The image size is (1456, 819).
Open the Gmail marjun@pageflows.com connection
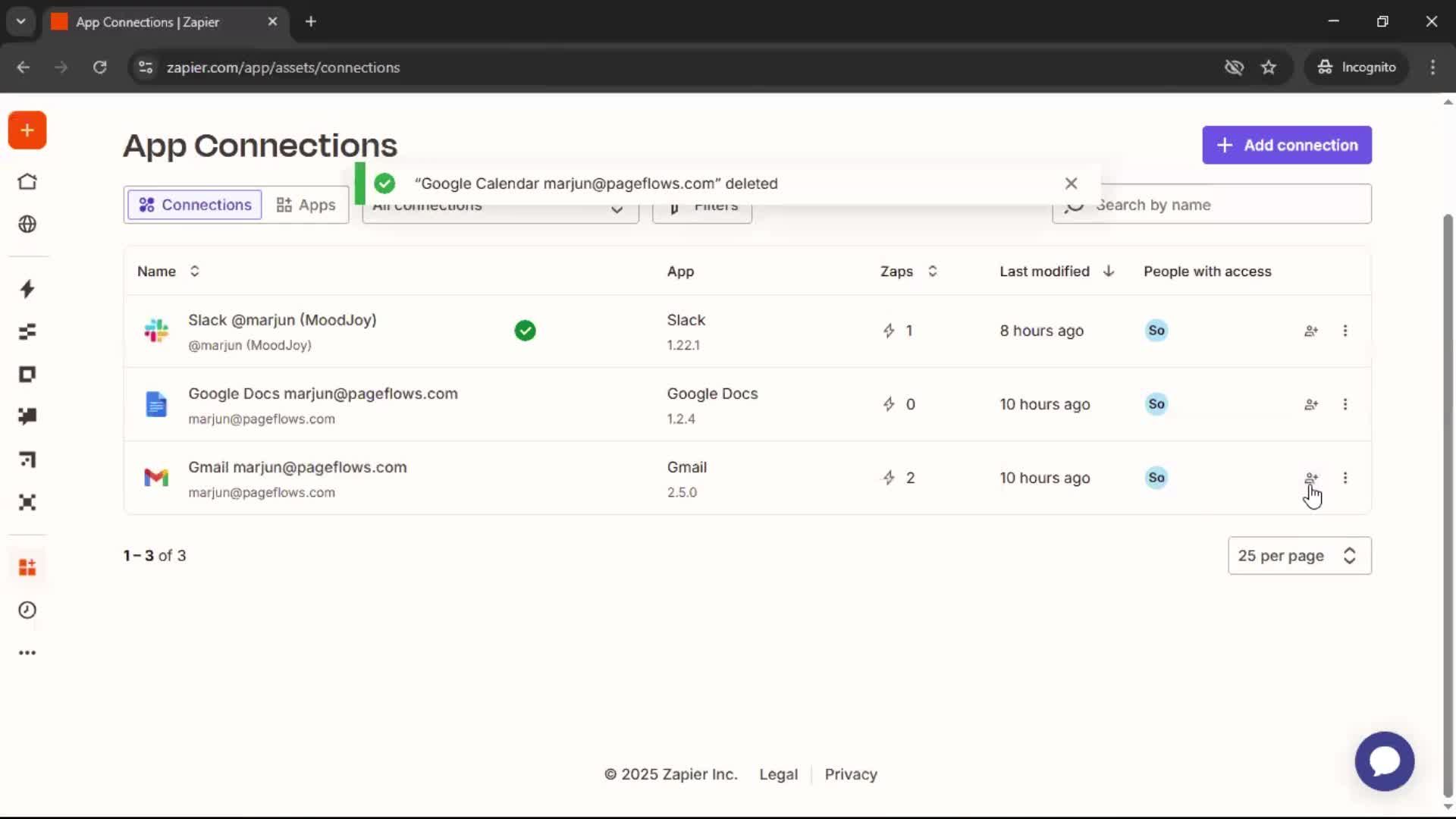[297, 467]
